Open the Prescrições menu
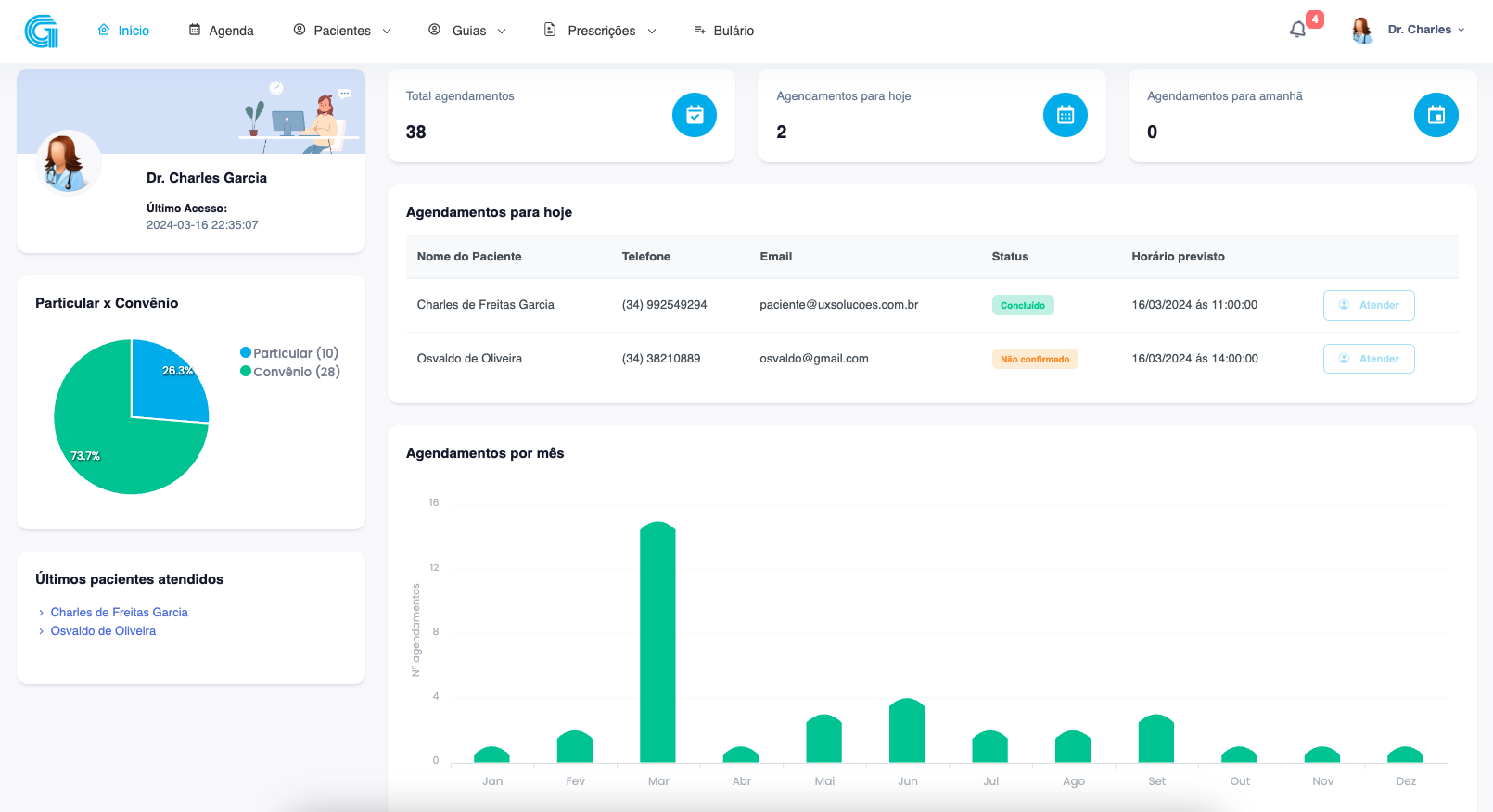Image resolution: width=1493 pixels, height=812 pixels. 600,31
